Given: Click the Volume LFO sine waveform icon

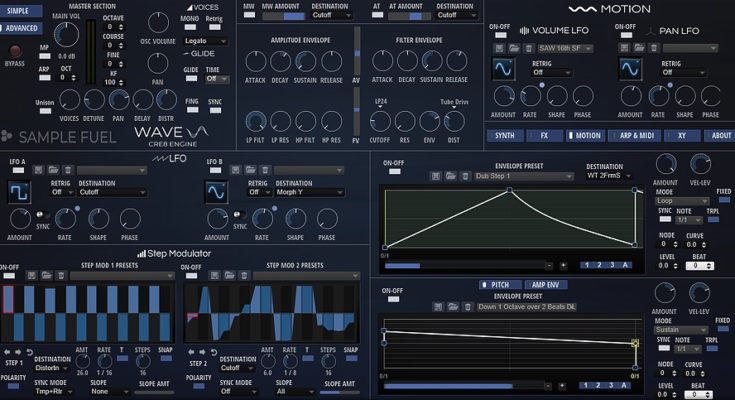Looking at the screenshot, I should tap(506, 68).
